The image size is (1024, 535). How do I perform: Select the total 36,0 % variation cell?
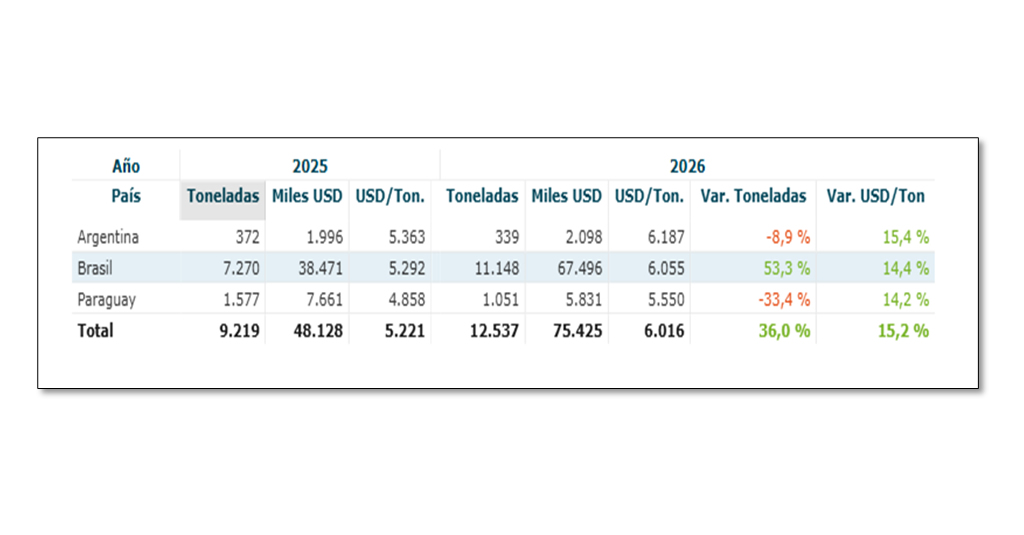[784, 330]
